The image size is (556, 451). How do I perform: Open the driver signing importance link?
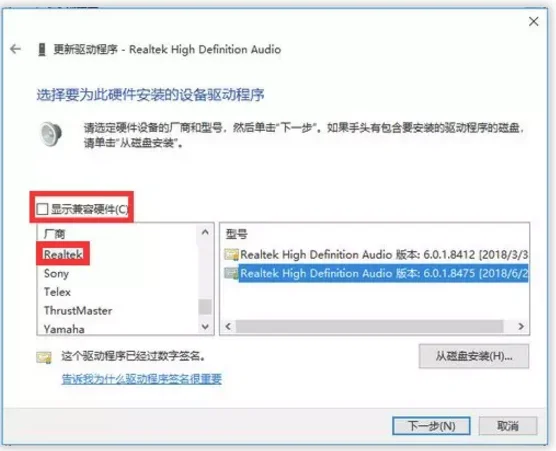click(141, 379)
